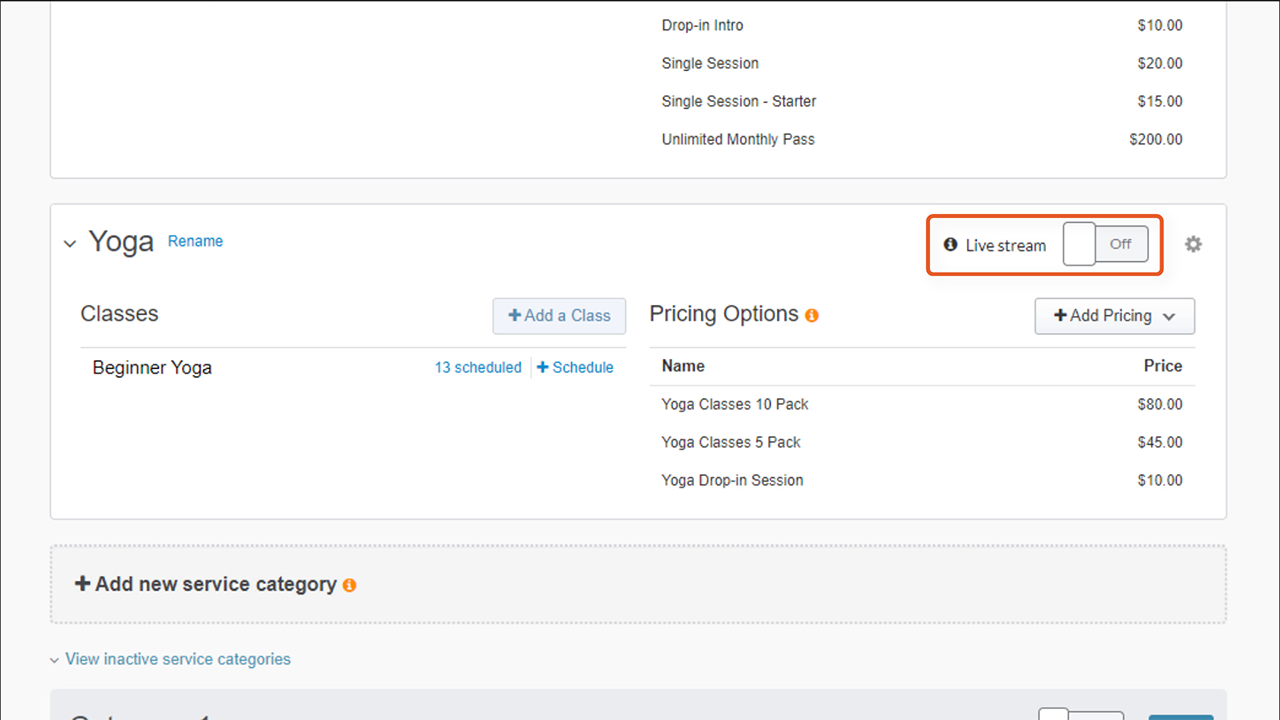Image resolution: width=1280 pixels, height=720 pixels.
Task: Click plus icon on Add new service category
Action: pos(83,584)
